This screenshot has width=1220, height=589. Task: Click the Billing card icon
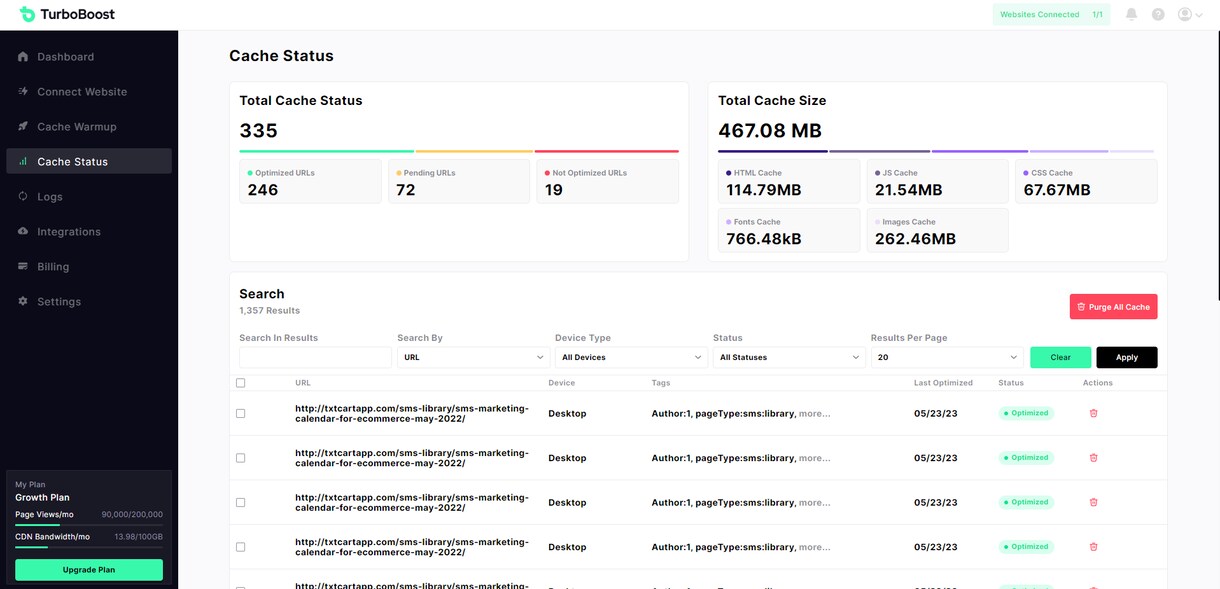[23, 267]
